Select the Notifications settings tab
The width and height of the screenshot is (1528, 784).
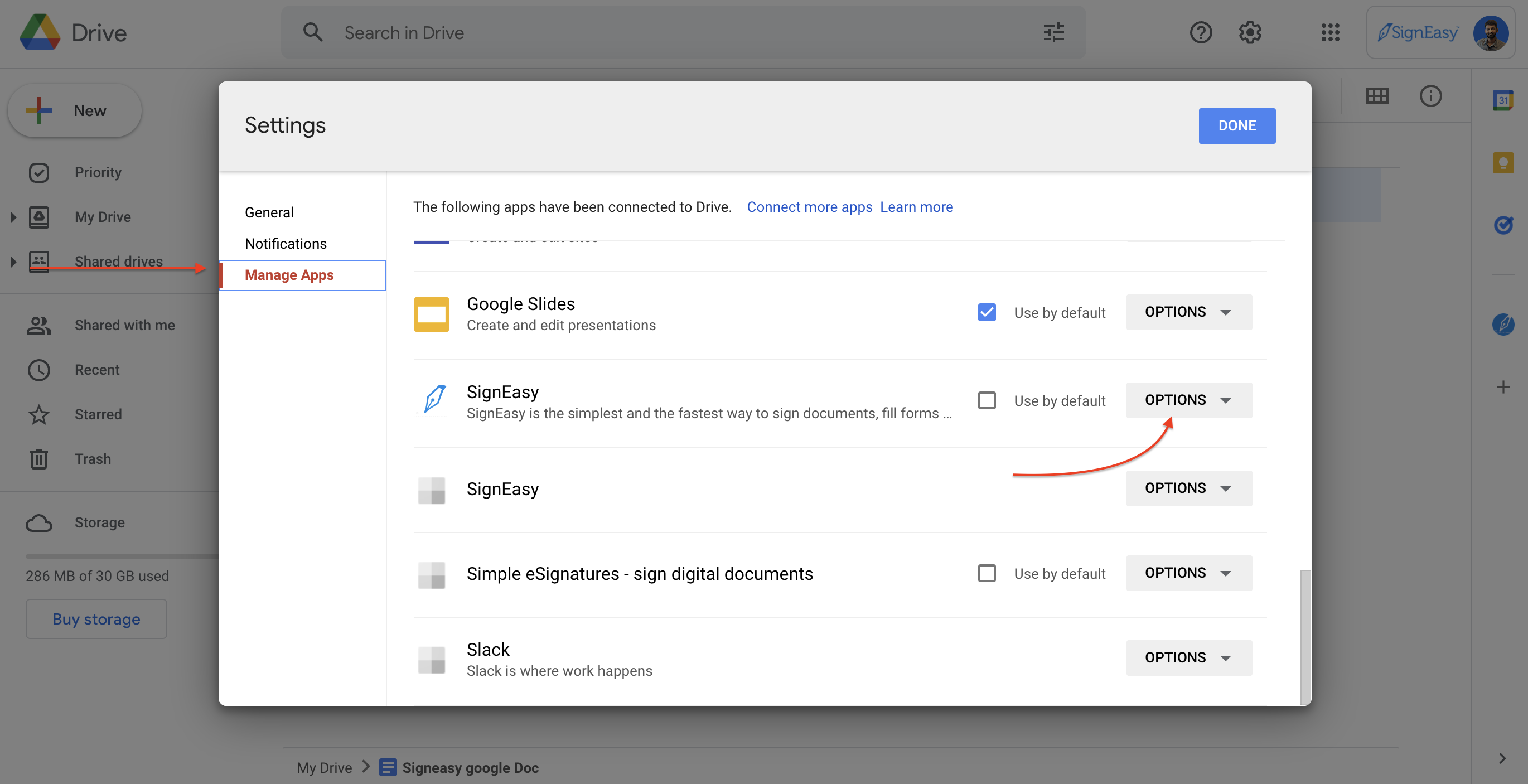[x=286, y=244]
